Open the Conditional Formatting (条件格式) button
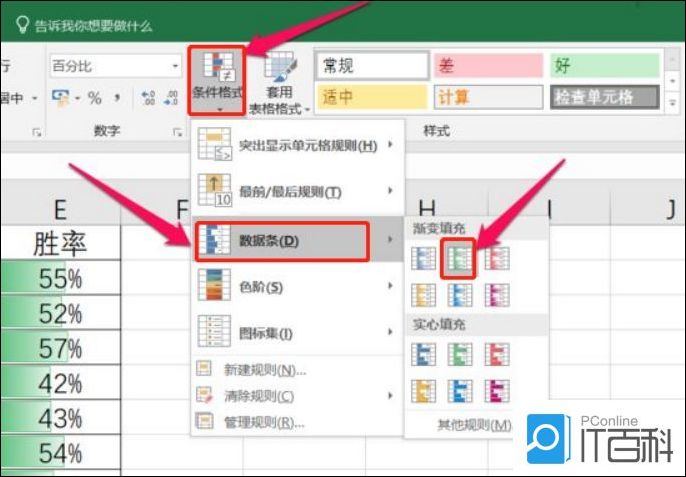The image size is (686, 477). 217,80
